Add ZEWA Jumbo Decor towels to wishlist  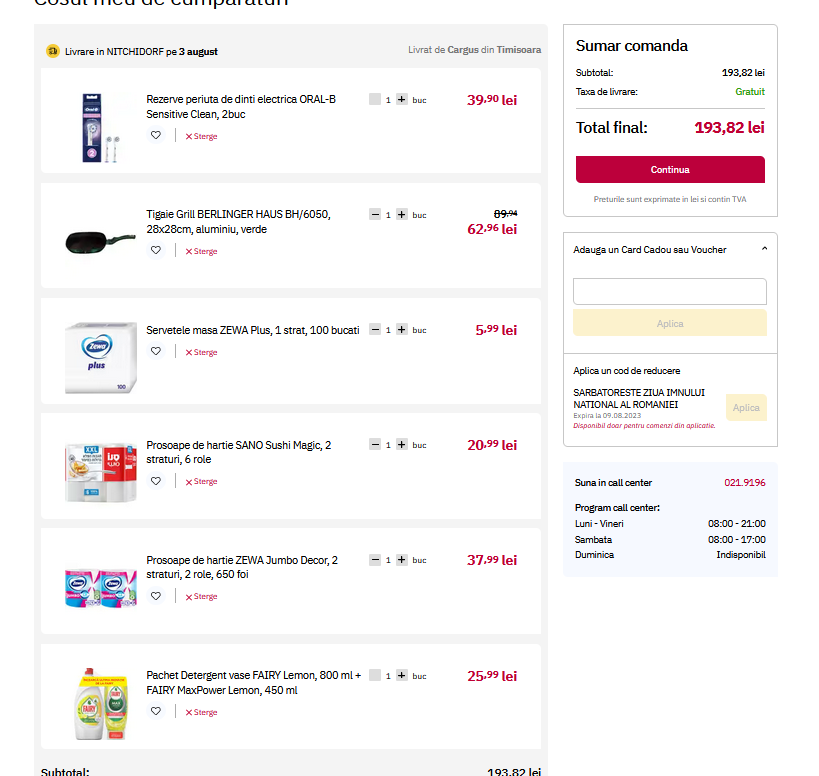tap(156, 596)
